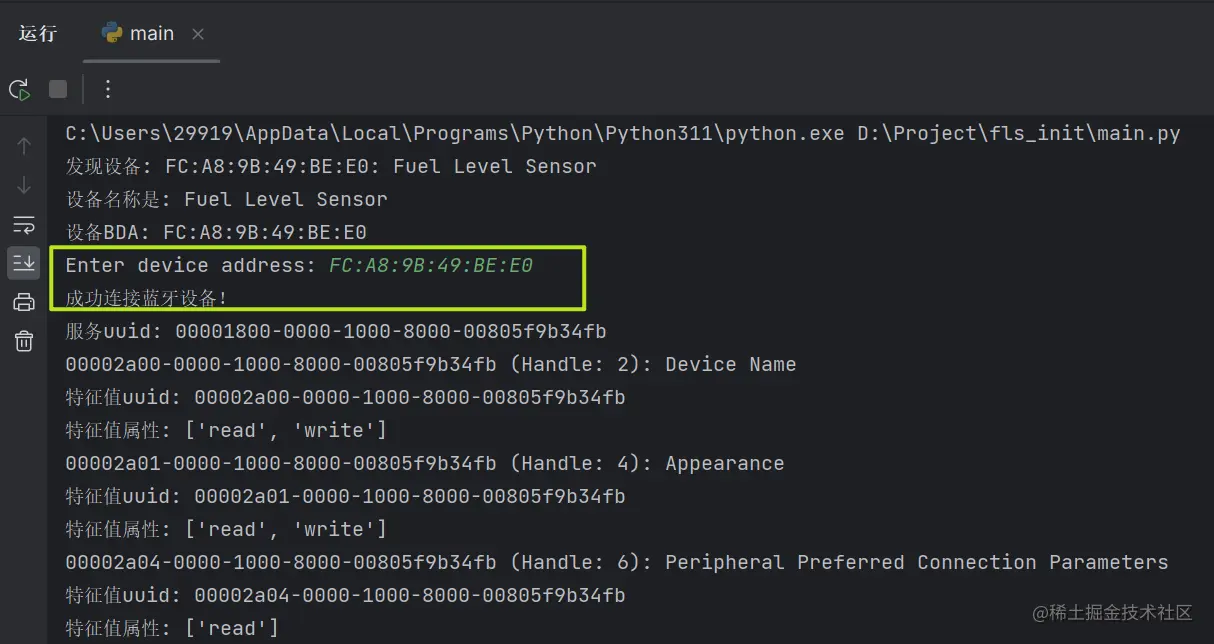
Task: Click the 发现设备 Fuel Level Sensor line
Action: coord(330,166)
